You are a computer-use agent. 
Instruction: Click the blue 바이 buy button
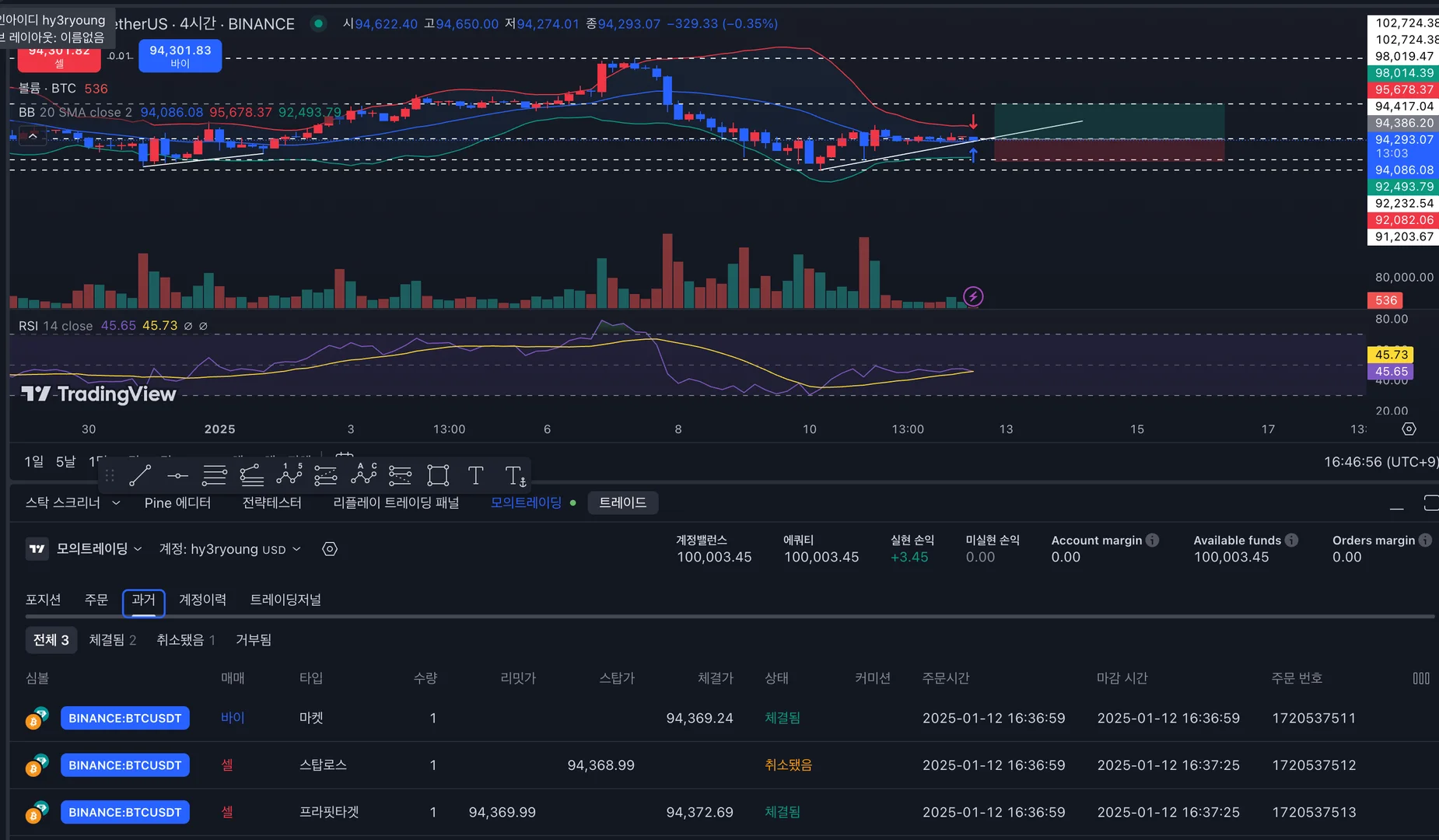coord(180,55)
